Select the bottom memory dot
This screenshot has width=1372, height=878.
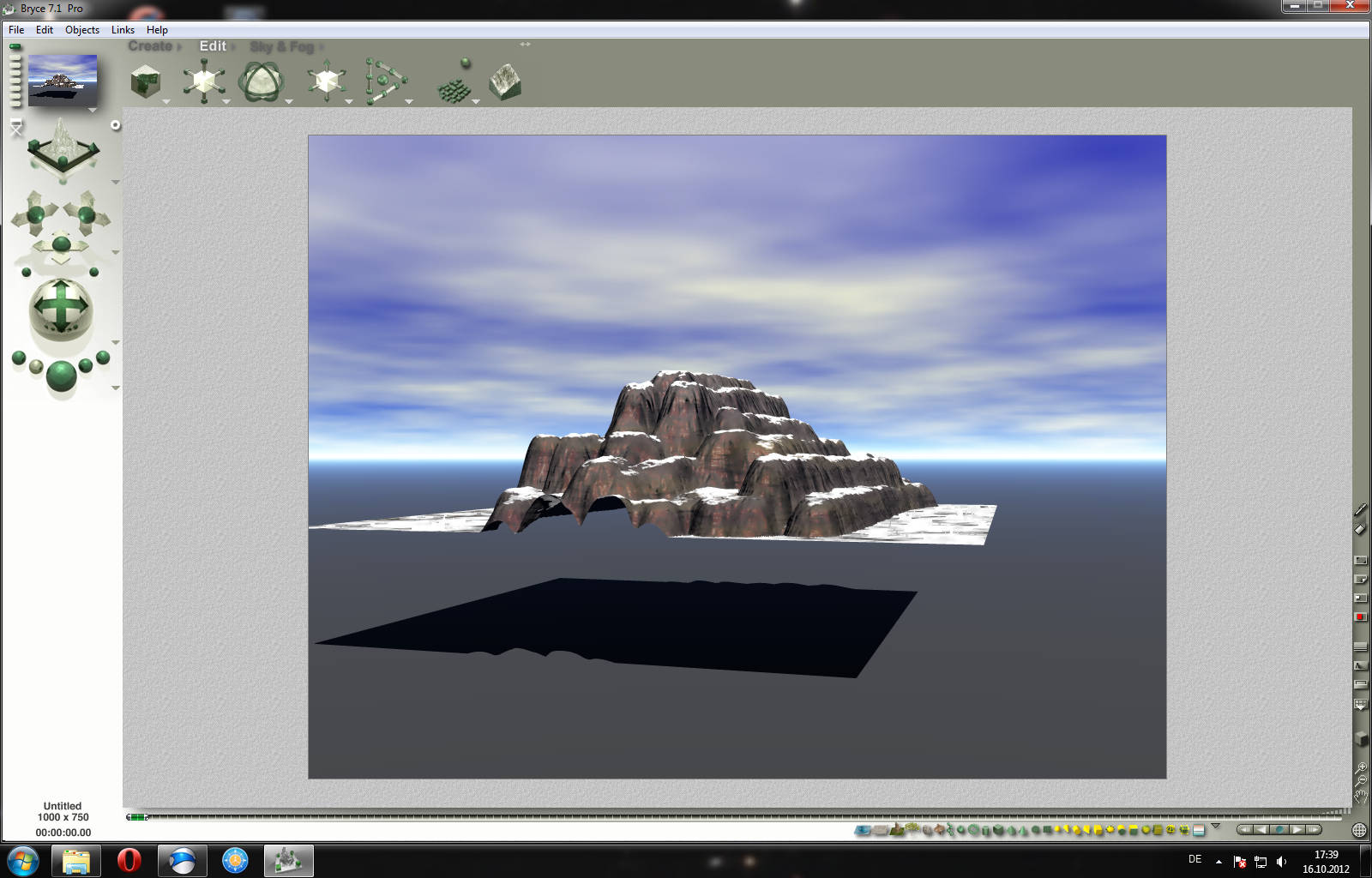15,104
